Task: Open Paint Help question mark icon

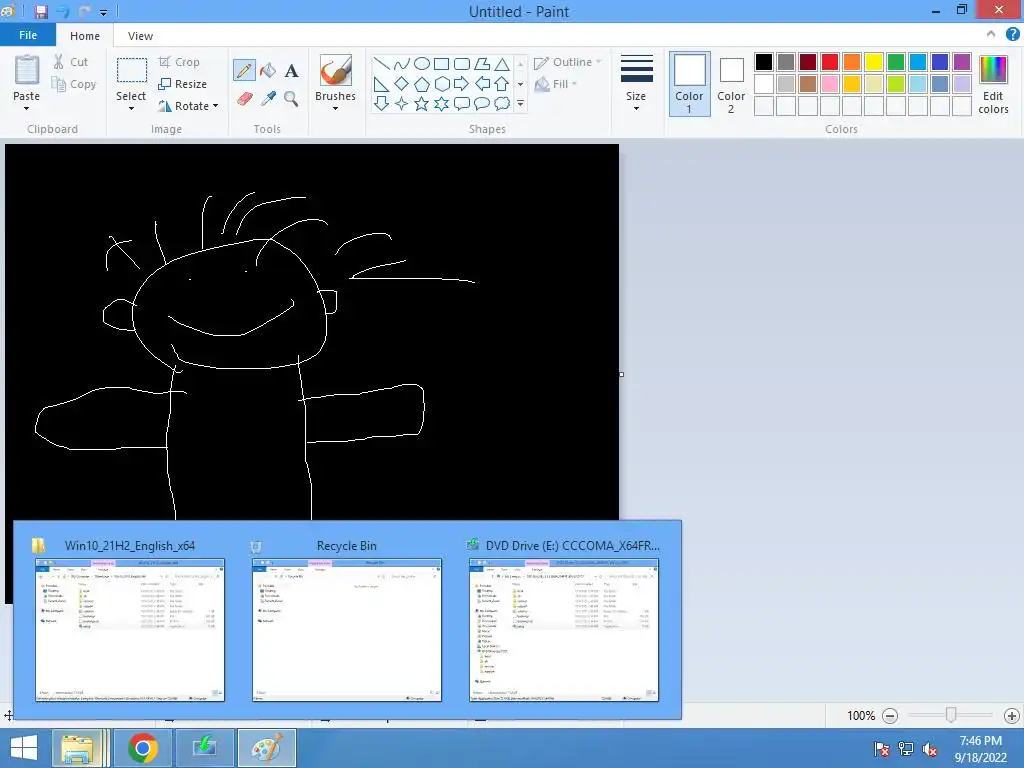Action: pyautogui.click(x=1012, y=35)
